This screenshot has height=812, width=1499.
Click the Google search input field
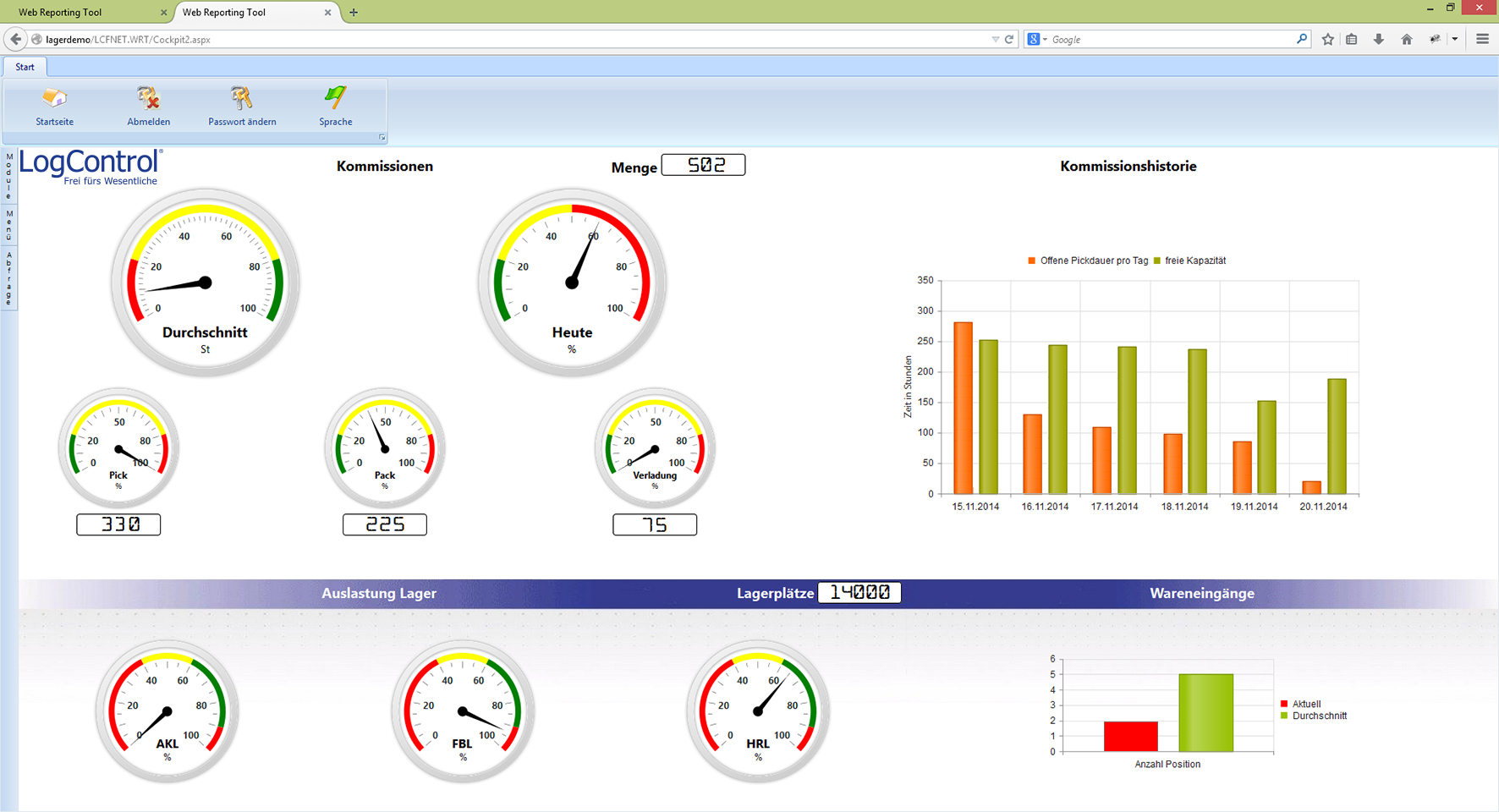point(1172,39)
